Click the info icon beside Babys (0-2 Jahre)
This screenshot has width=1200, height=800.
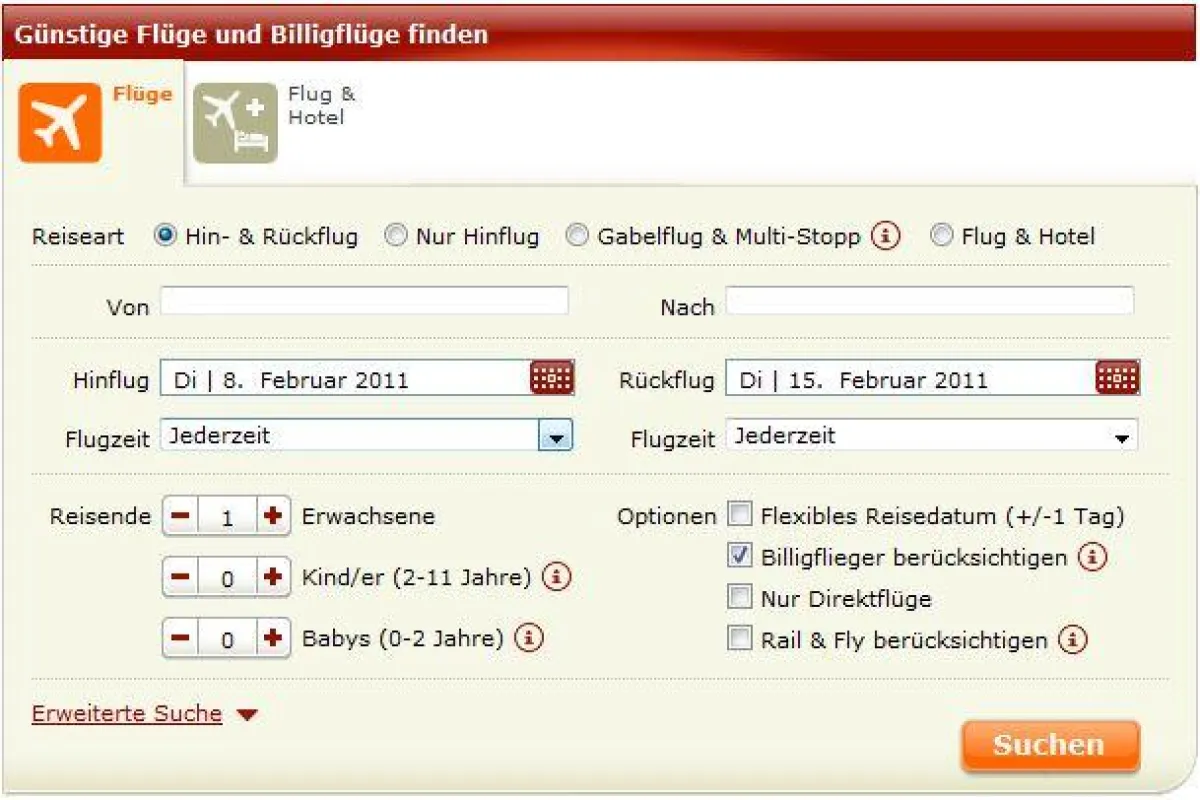(x=528, y=637)
